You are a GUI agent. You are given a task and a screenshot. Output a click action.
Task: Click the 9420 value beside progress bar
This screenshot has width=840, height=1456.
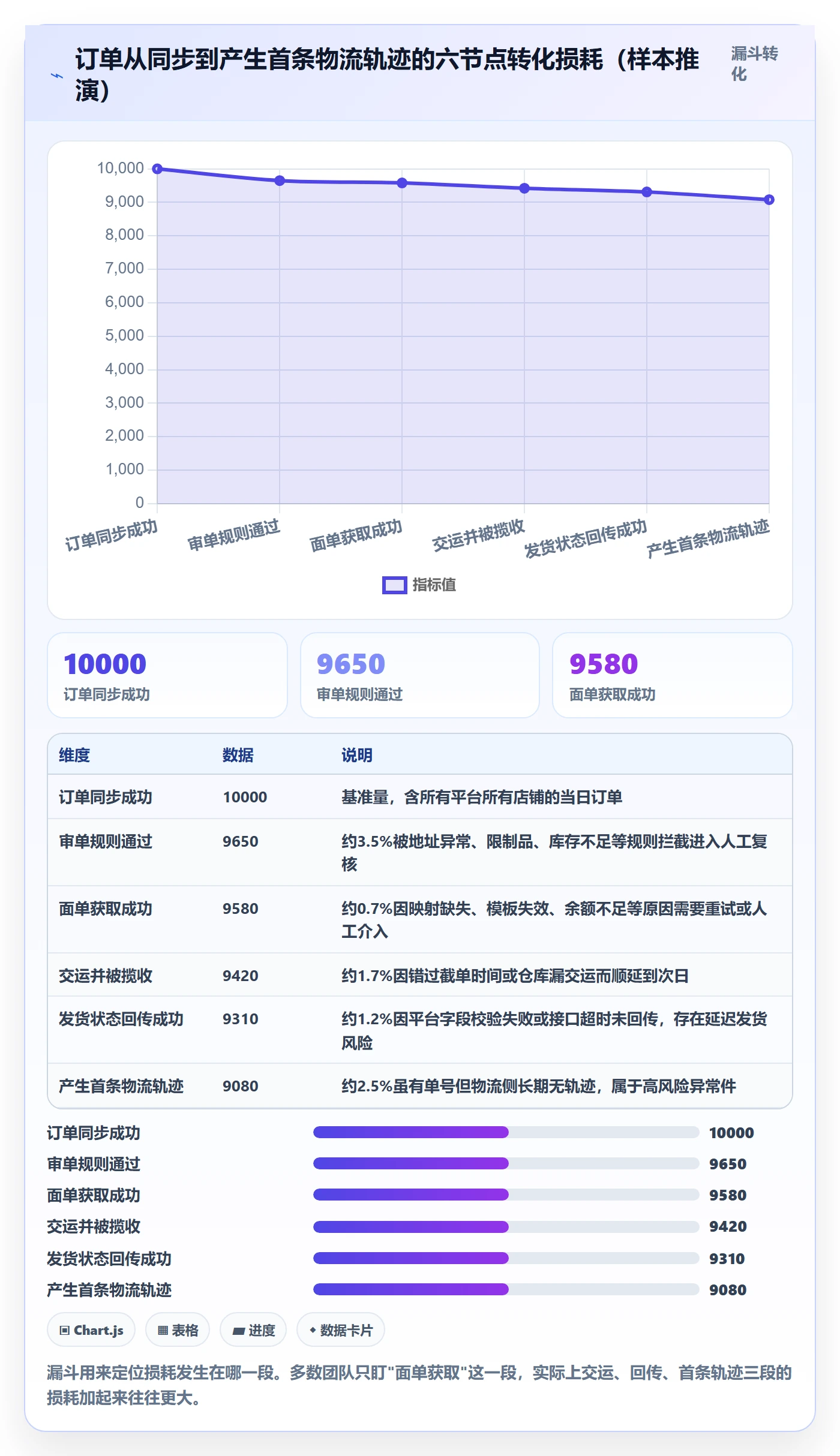[x=728, y=1226]
